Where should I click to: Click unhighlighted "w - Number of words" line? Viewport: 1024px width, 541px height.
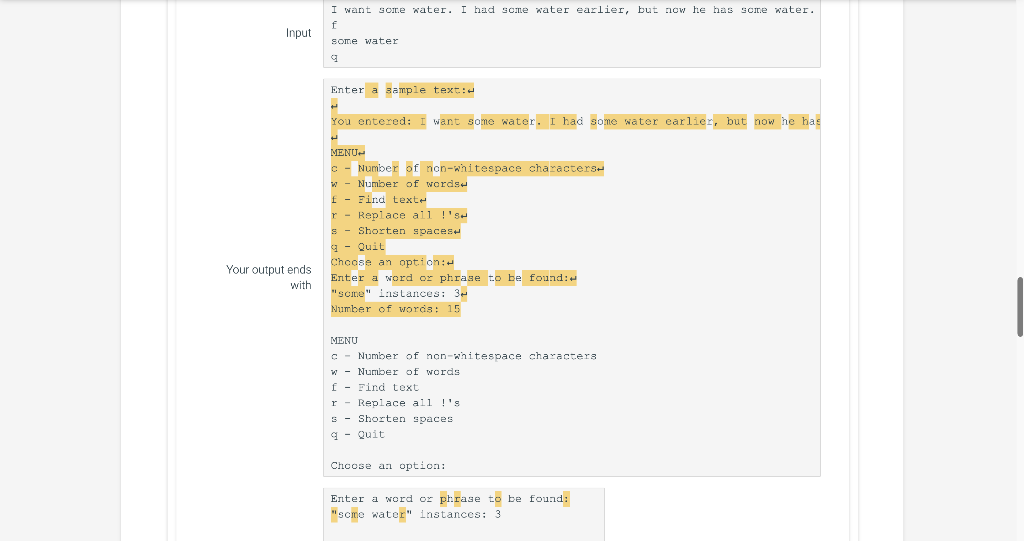click(395, 372)
